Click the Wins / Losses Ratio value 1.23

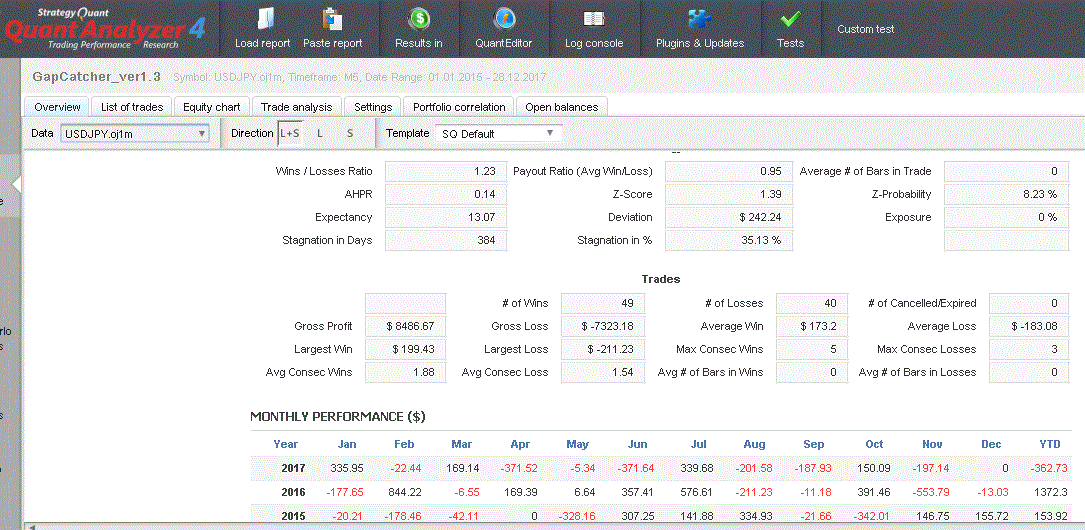(x=445, y=172)
